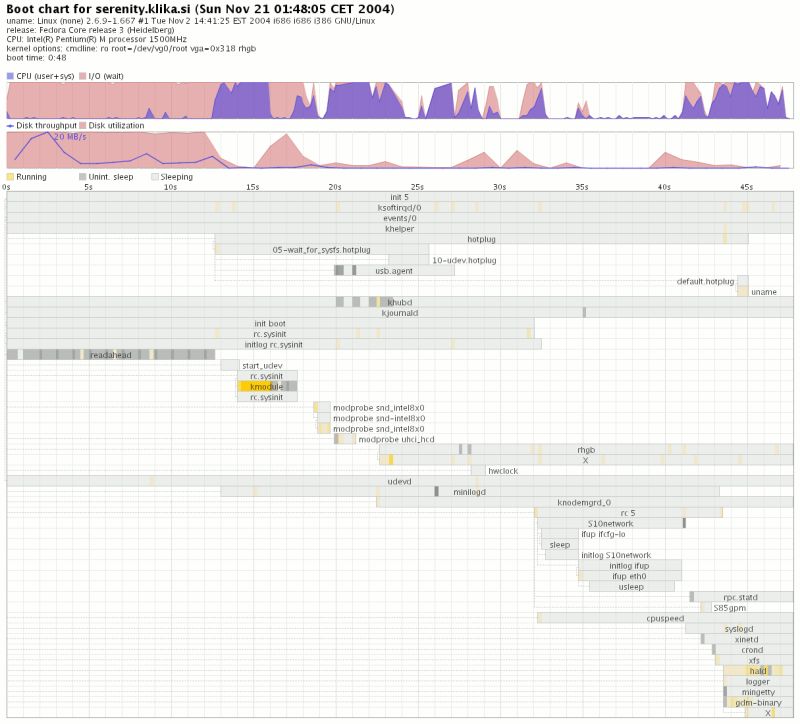Click the 'rpc.statd' process bar
This screenshot has height=724, width=800.
click(x=741, y=597)
